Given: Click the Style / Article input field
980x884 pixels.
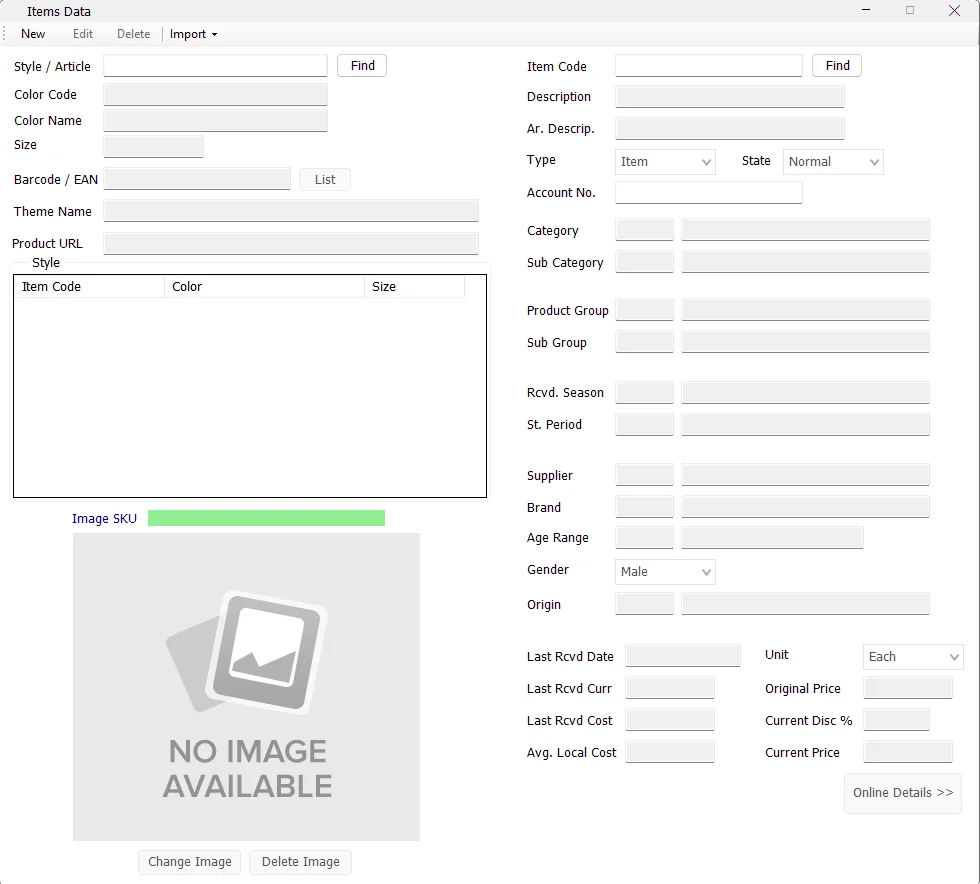Looking at the screenshot, I should [x=215, y=66].
